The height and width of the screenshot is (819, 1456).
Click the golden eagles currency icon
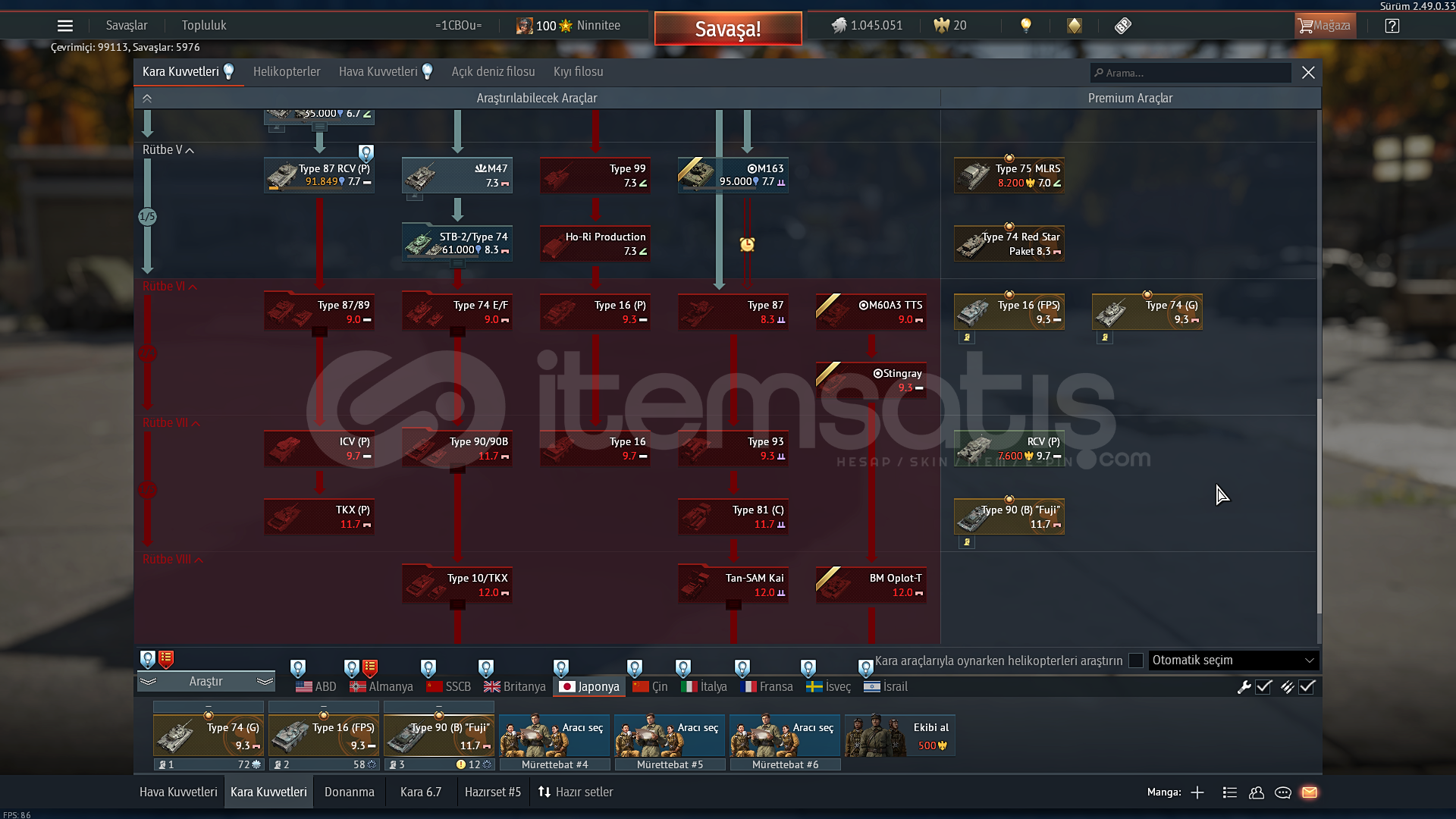tap(941, 26)
